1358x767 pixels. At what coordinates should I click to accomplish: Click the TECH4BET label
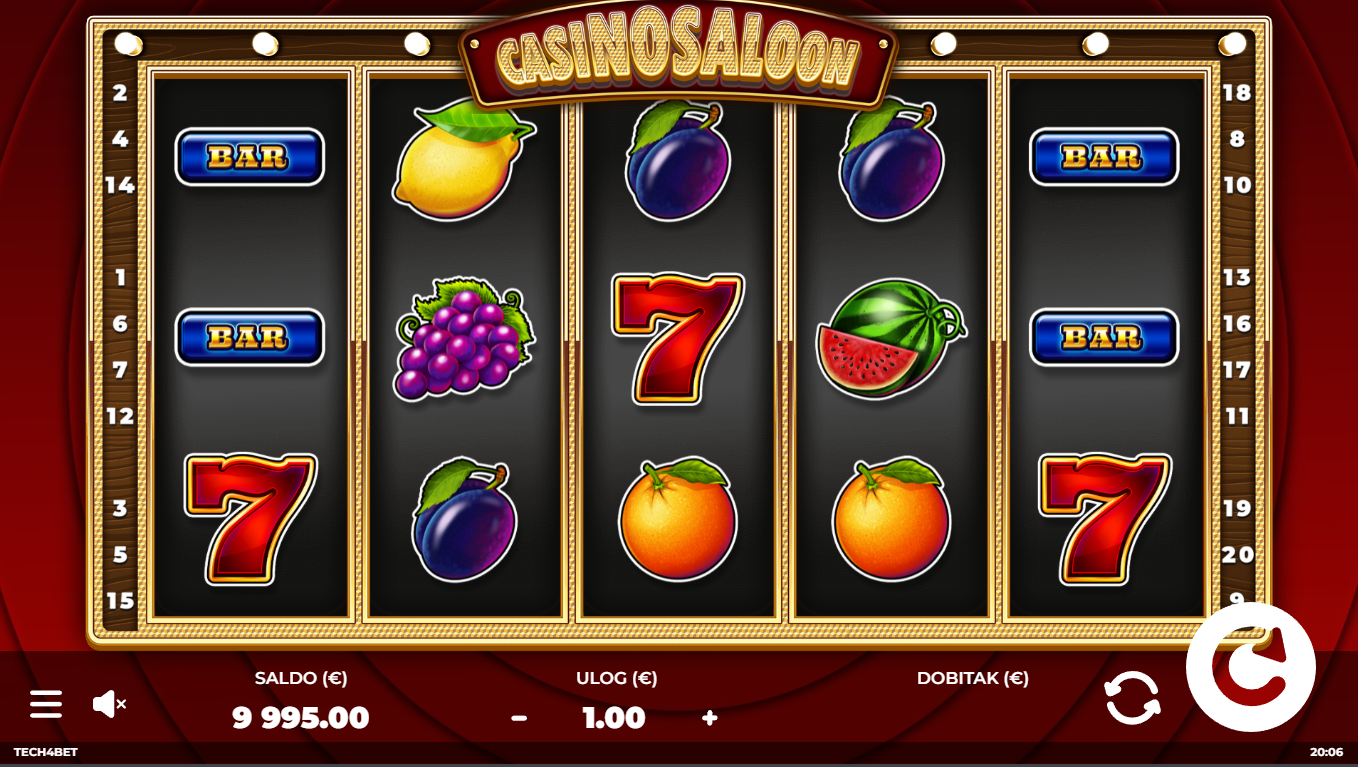tap(46, 752)
